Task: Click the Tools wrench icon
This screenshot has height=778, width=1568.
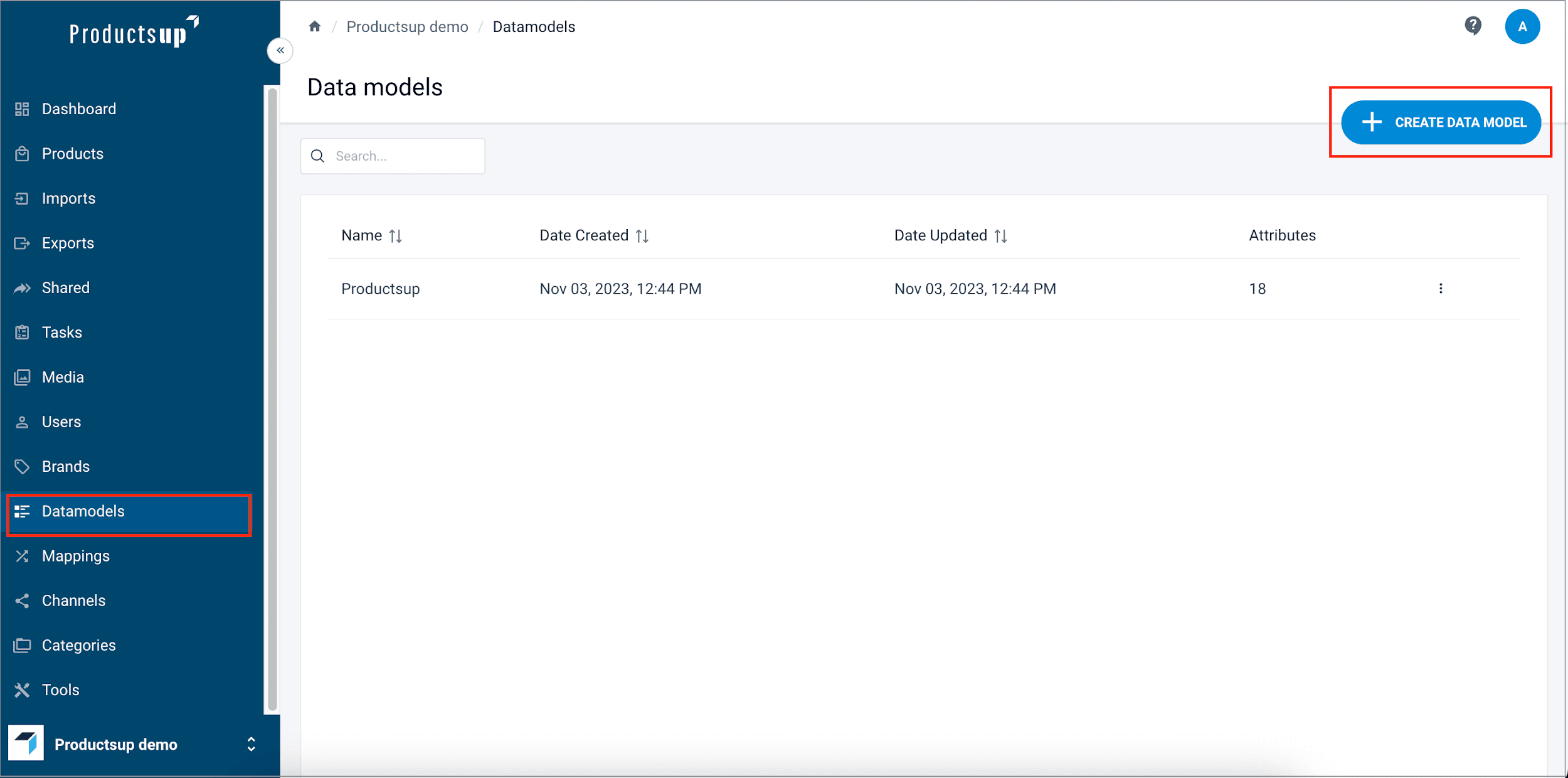Action: [x=22, y=690]
